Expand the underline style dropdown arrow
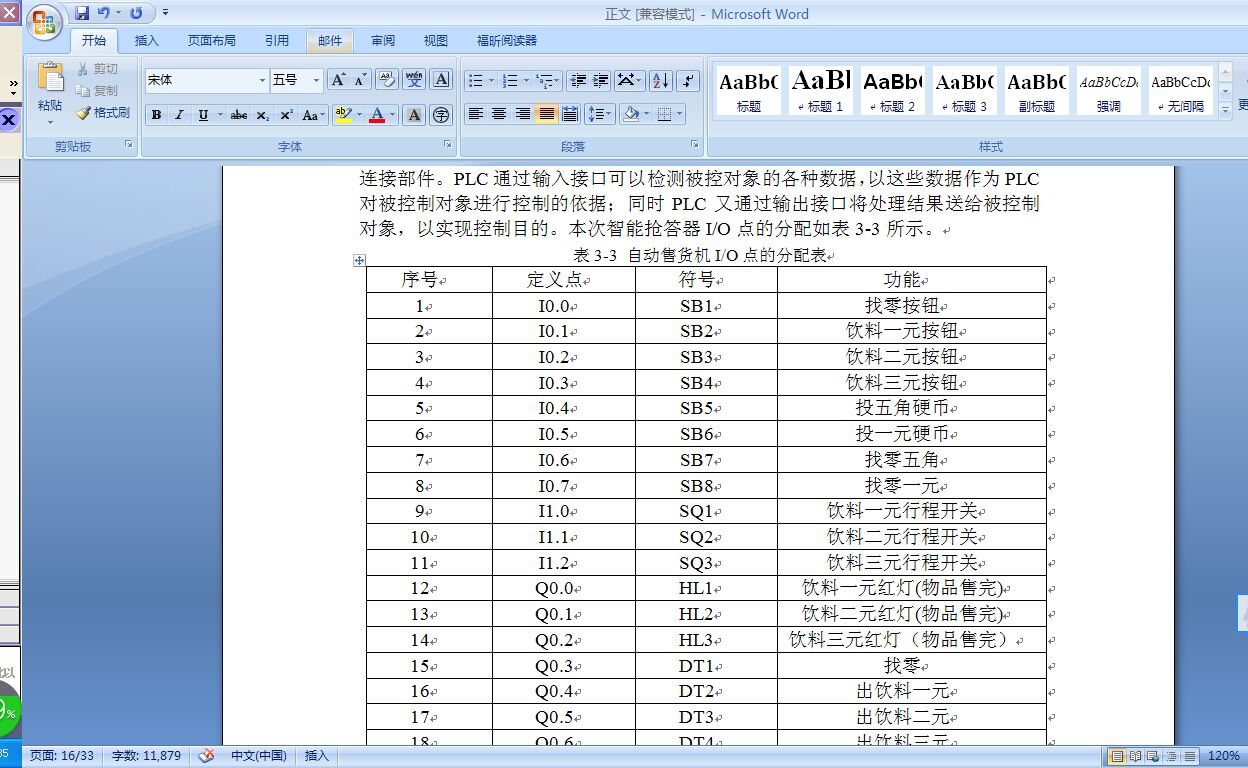1248x768 pixels. pyautogui.click(x=220, y=115)
